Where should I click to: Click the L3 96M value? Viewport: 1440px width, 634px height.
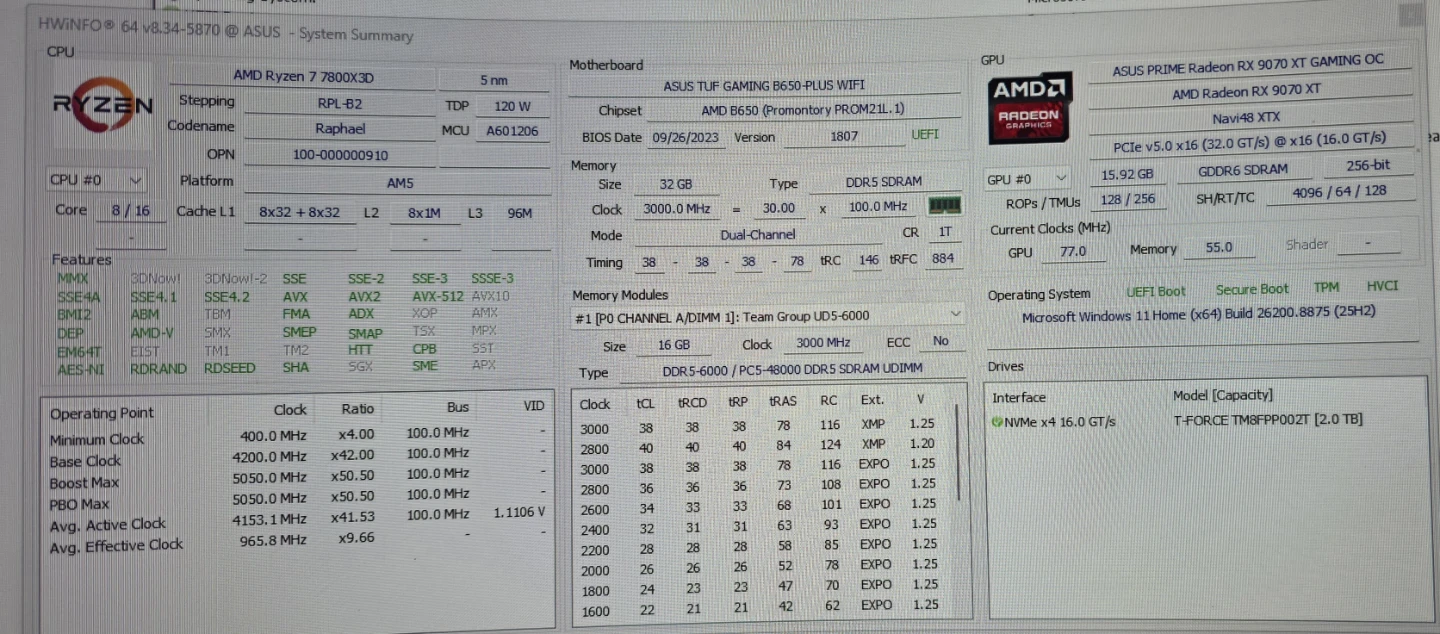[x=520, y=213]
